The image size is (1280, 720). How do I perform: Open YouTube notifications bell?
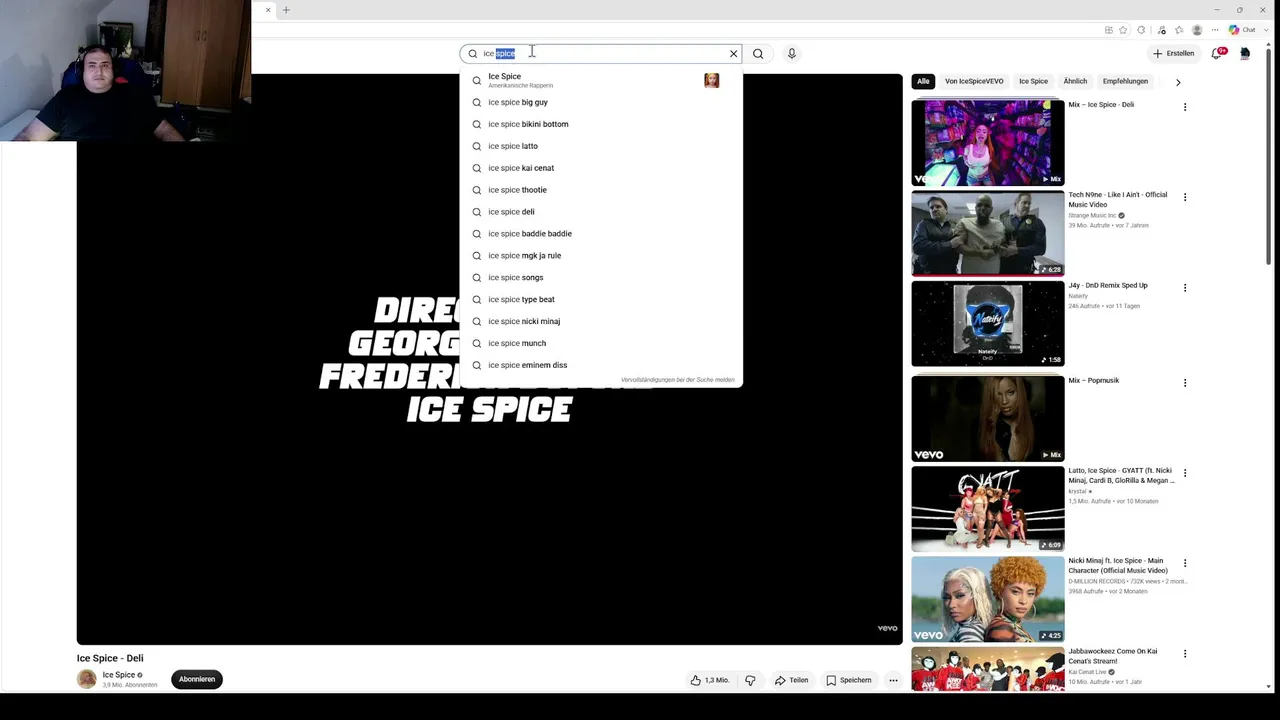pos(1217,53)
